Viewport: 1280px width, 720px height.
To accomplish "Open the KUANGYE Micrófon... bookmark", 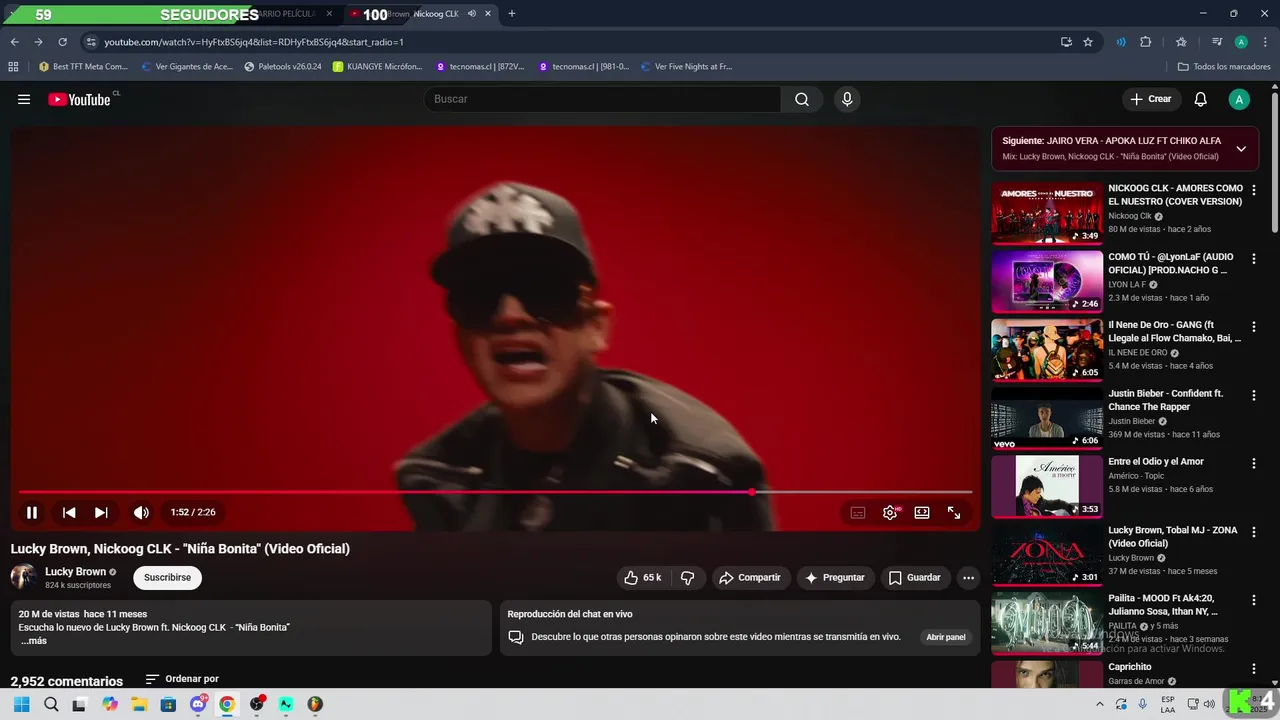I will click(x=377, y=67).
